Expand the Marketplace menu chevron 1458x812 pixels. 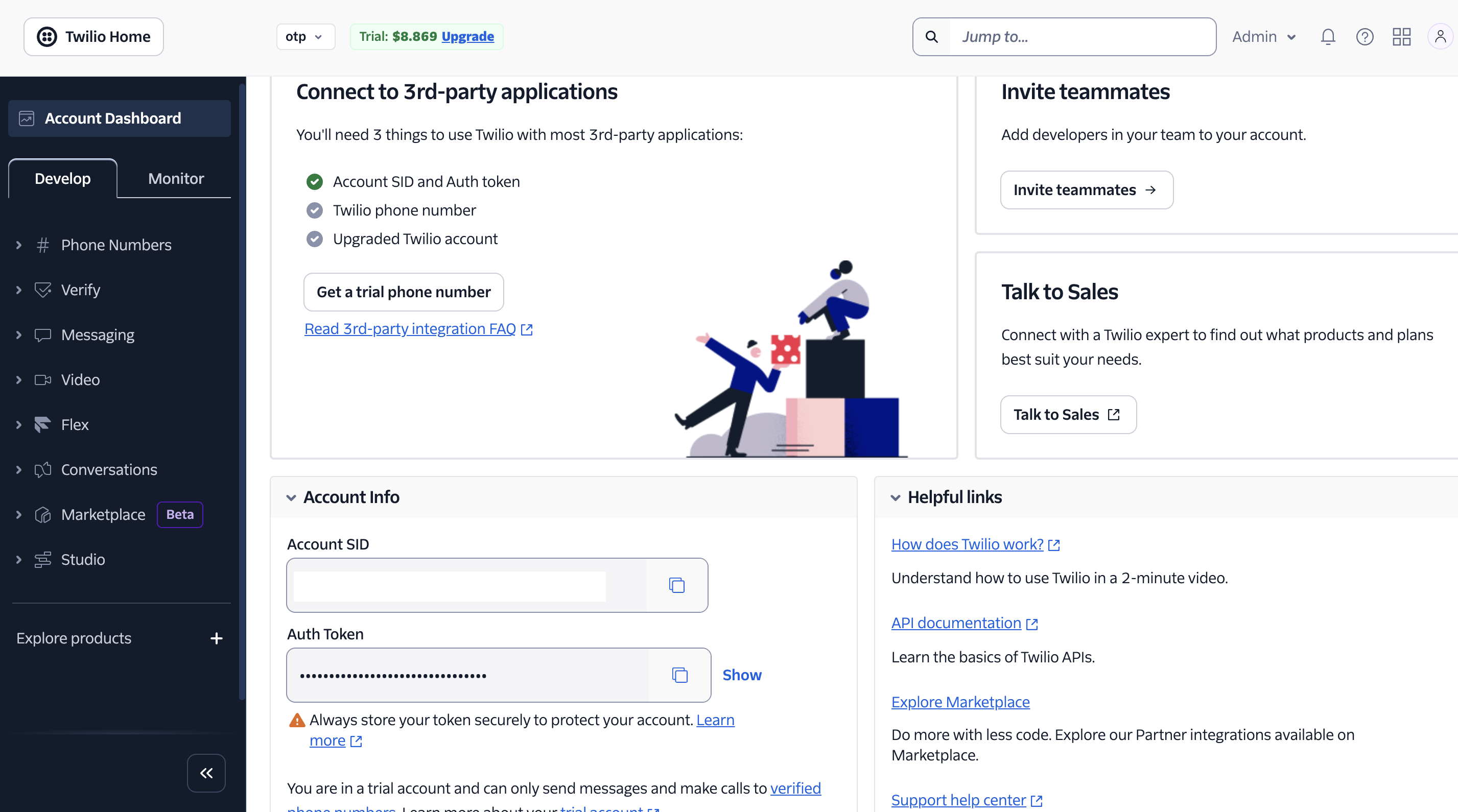[19, 514]
